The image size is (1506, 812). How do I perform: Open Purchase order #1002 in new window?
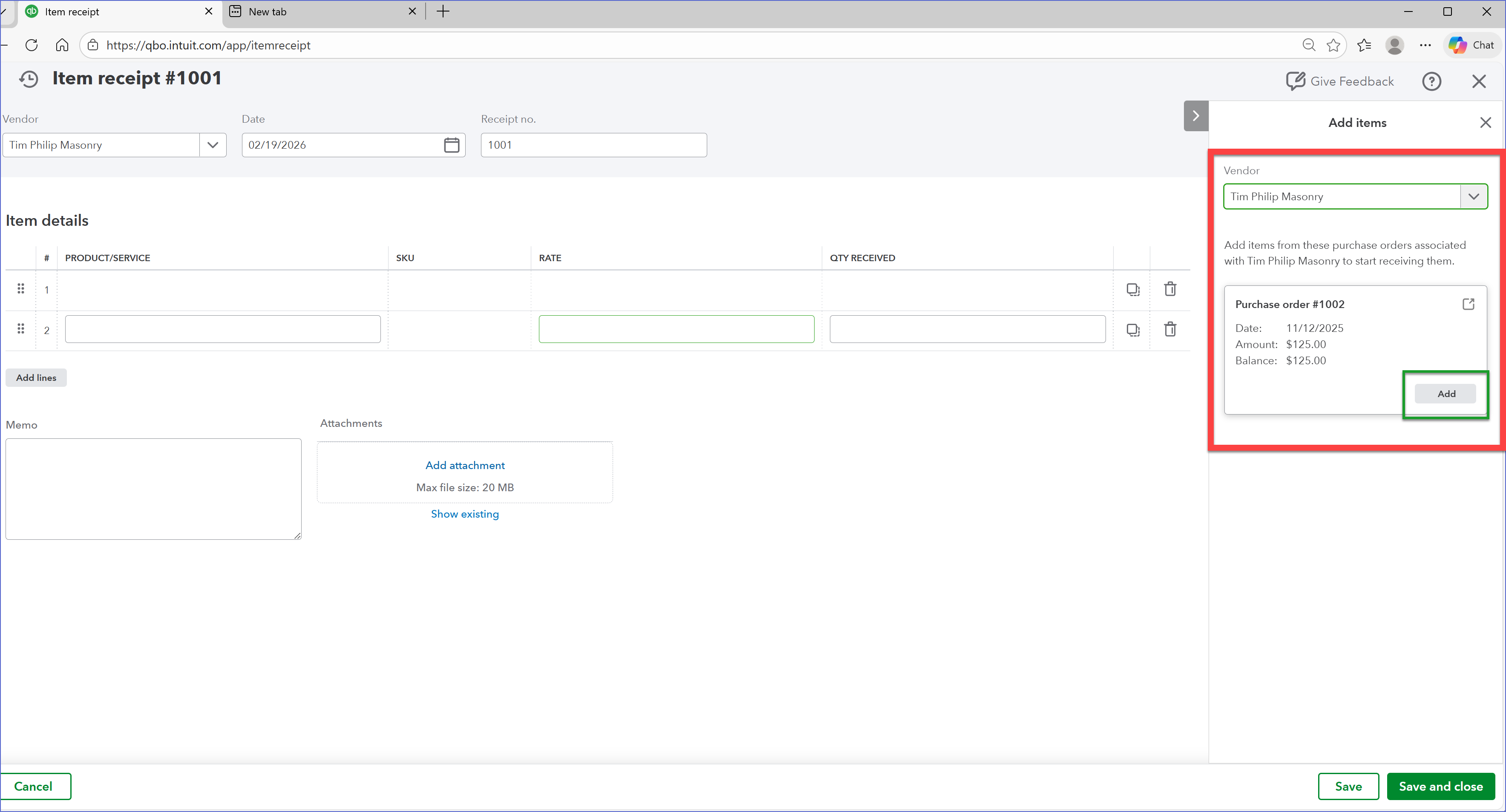1468,304
